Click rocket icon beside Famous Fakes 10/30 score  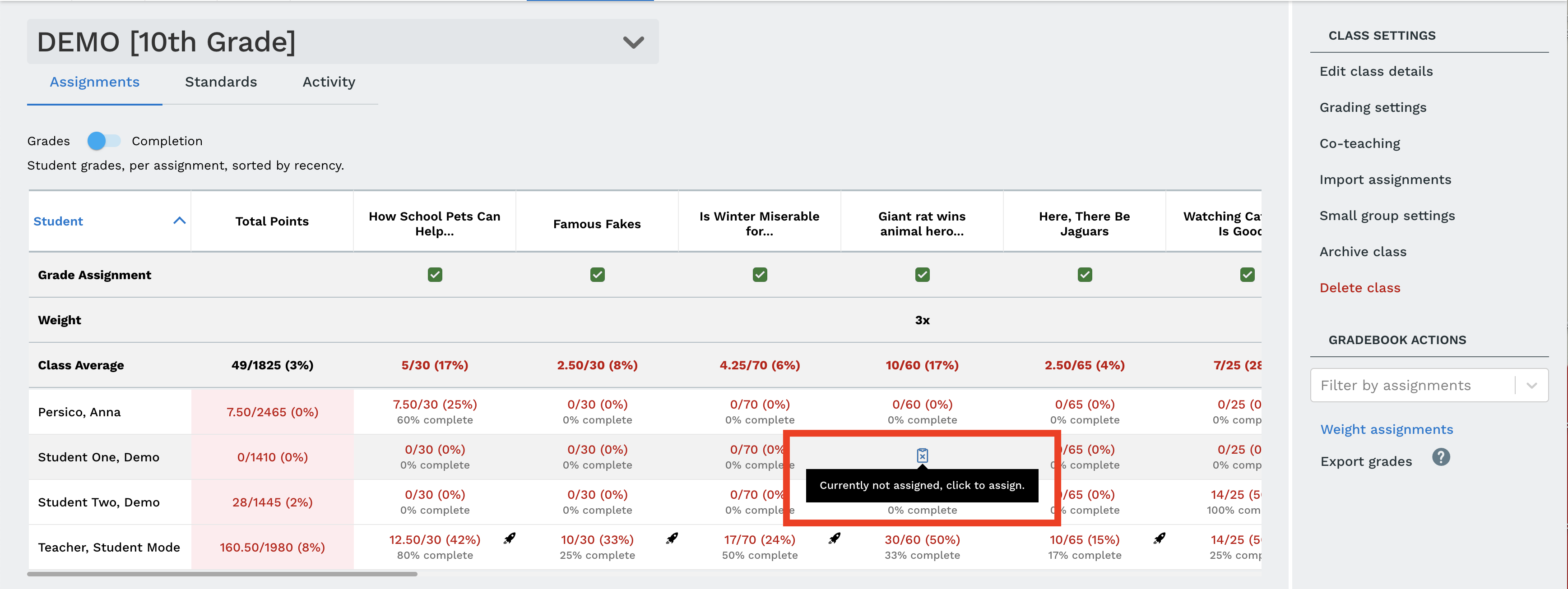[x=672, y=538]
